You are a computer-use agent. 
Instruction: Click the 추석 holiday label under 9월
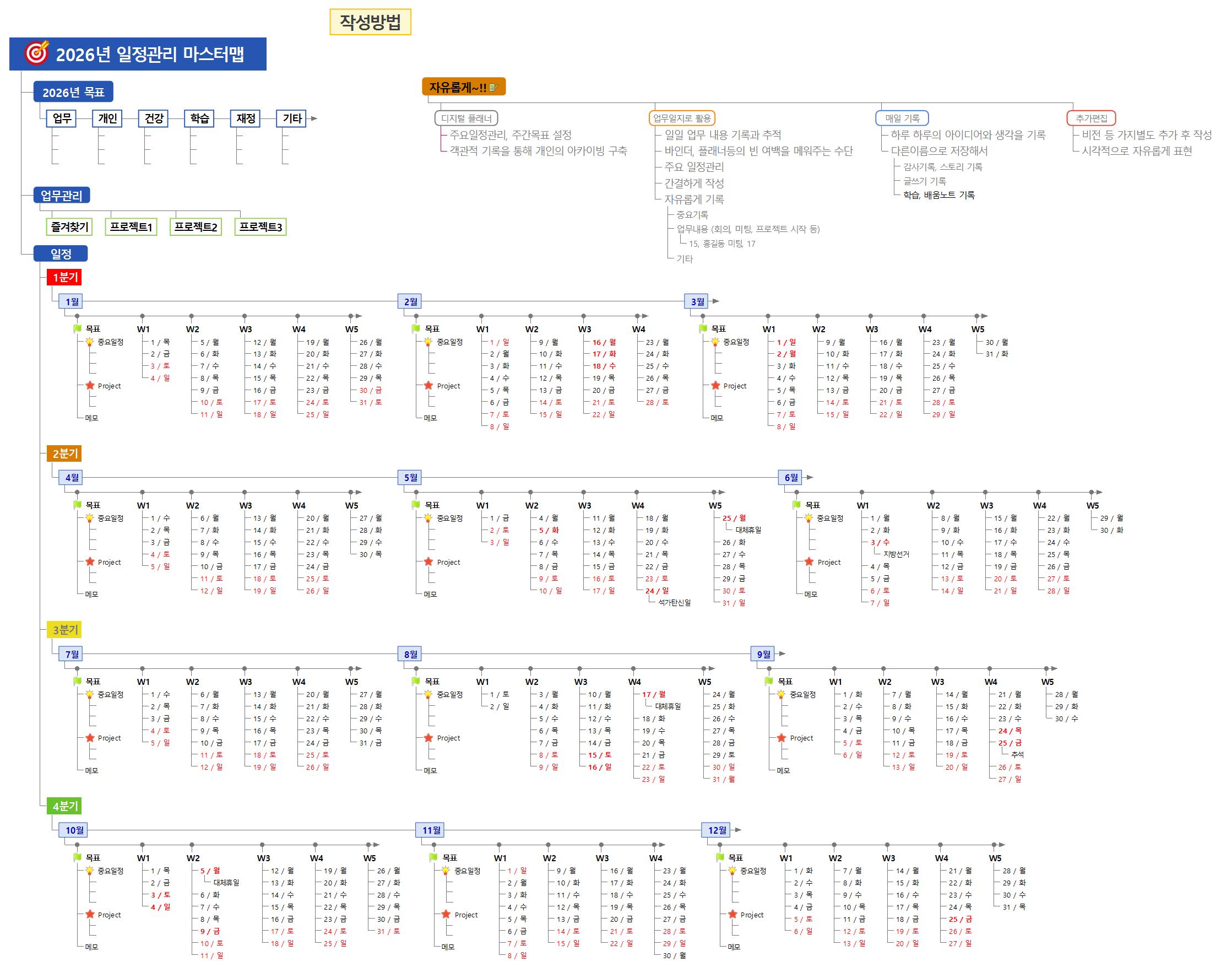point(1017,755)
